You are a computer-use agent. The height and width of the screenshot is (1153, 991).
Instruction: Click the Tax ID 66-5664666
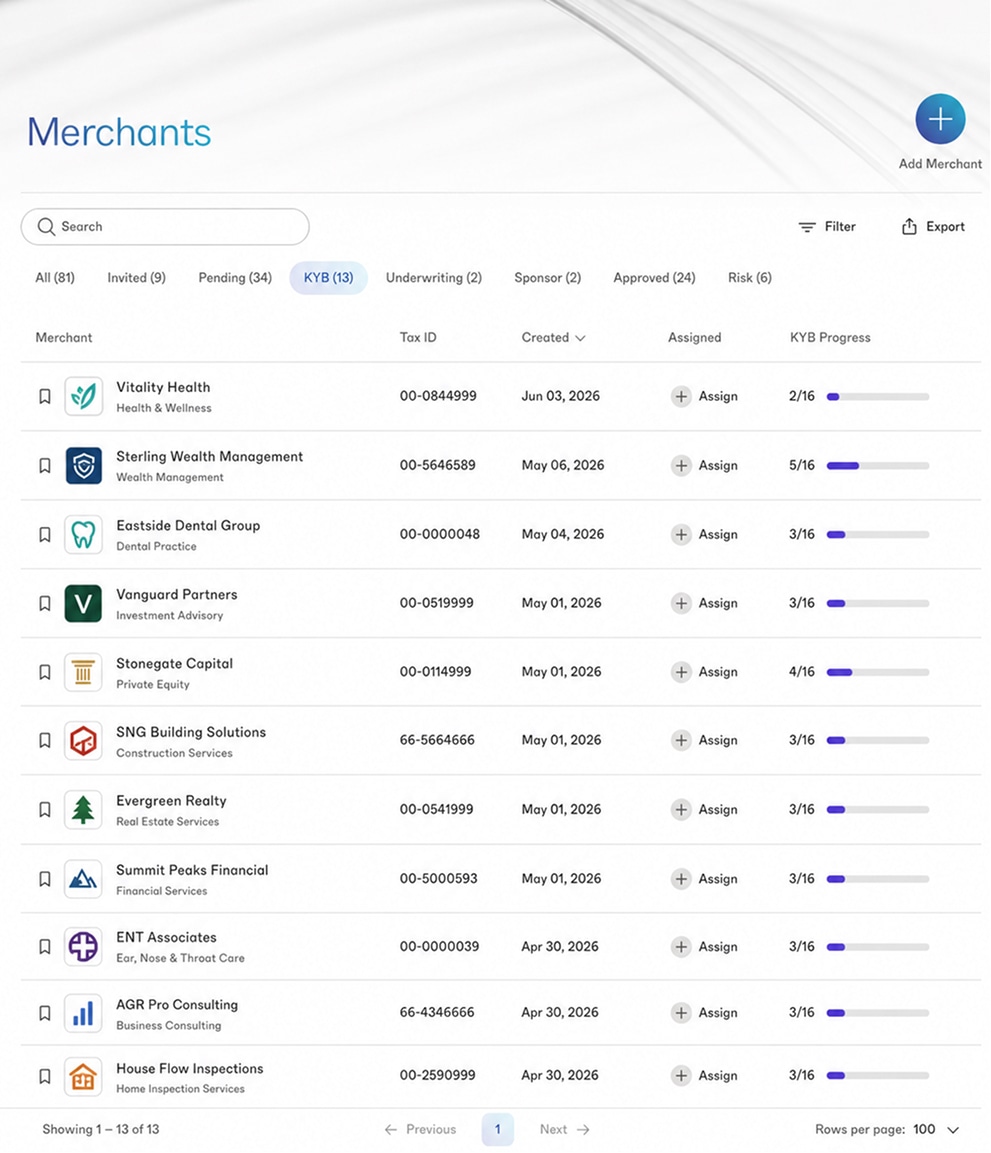click(x=437, y=740)
